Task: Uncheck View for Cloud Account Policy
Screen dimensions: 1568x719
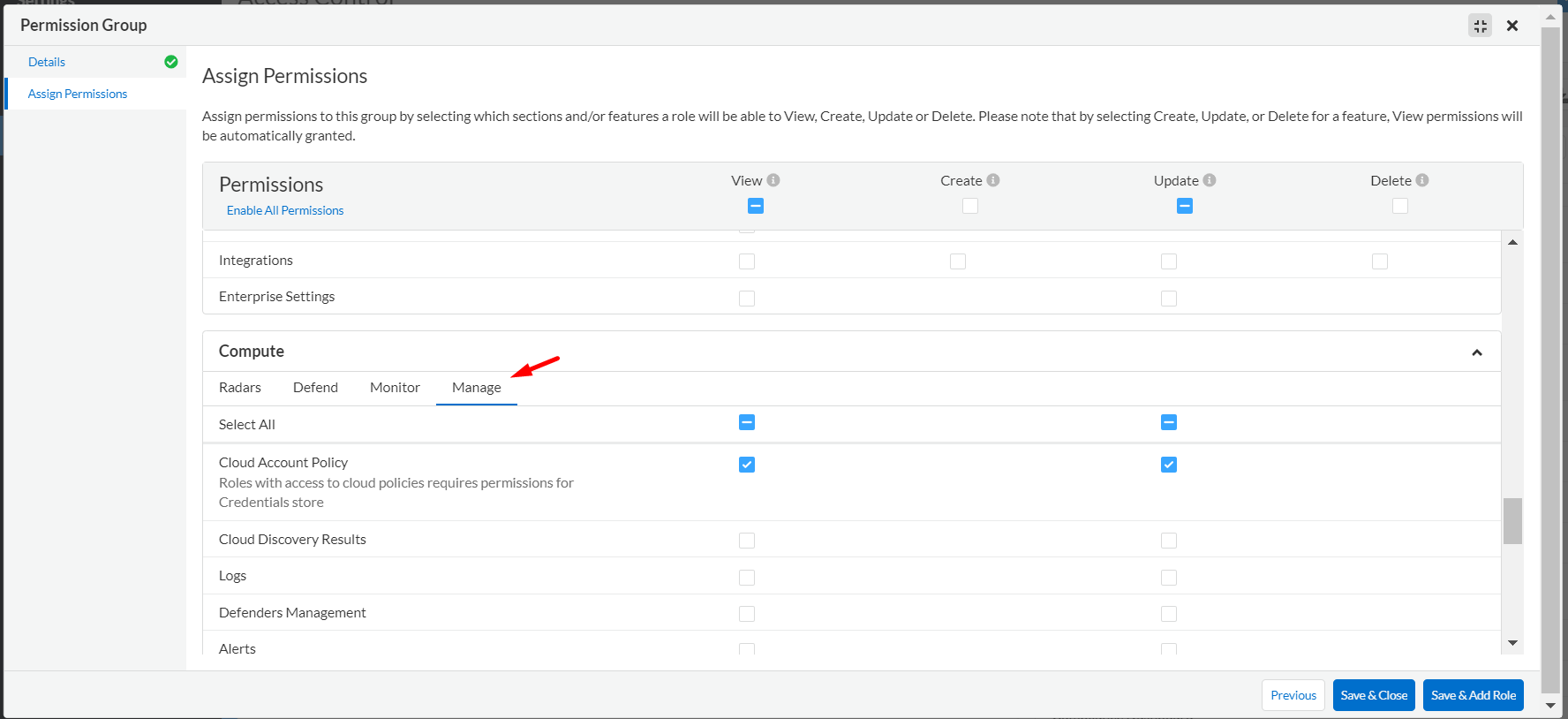Action: click(x=747, y=465)
